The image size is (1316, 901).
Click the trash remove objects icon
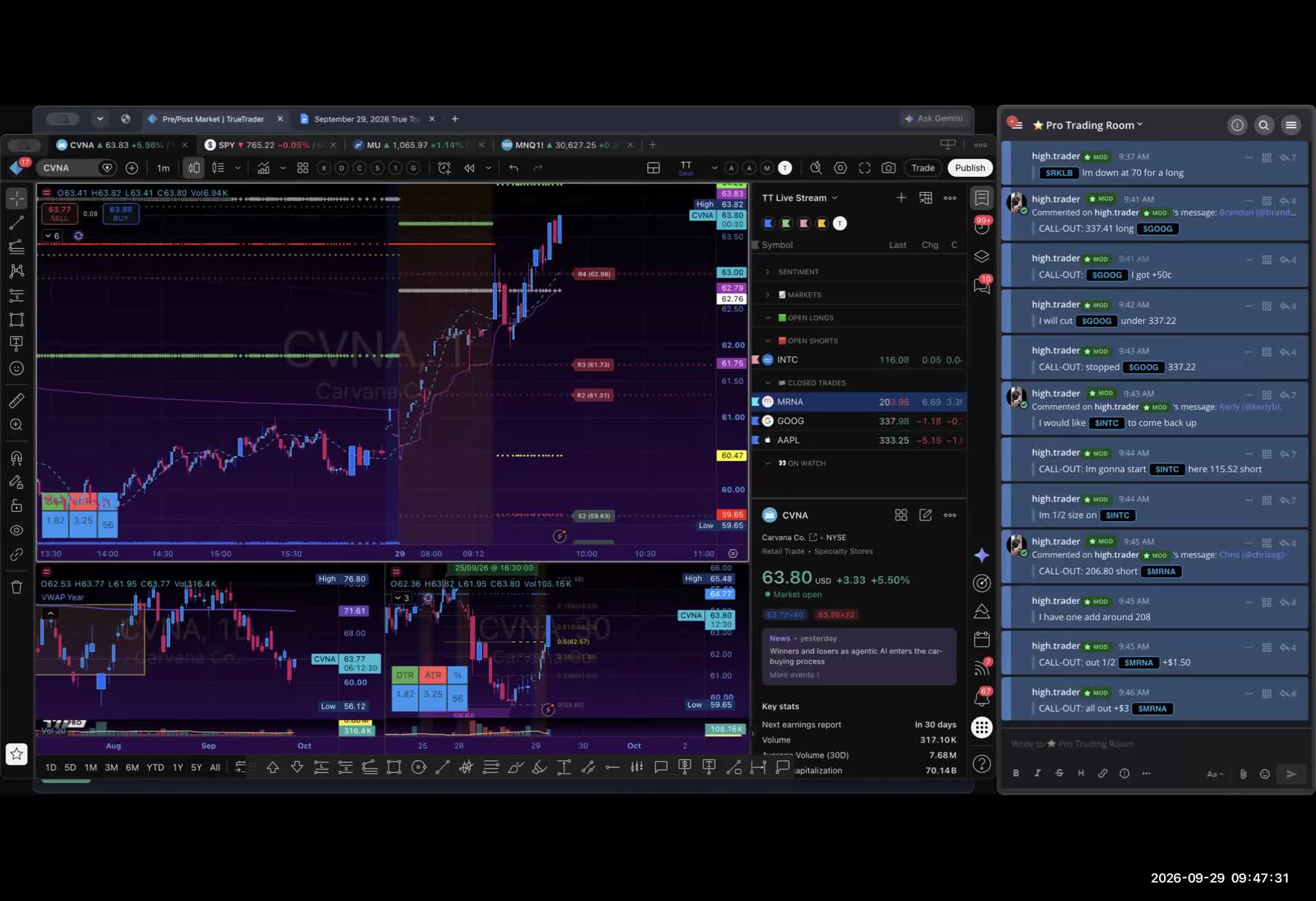16,587
